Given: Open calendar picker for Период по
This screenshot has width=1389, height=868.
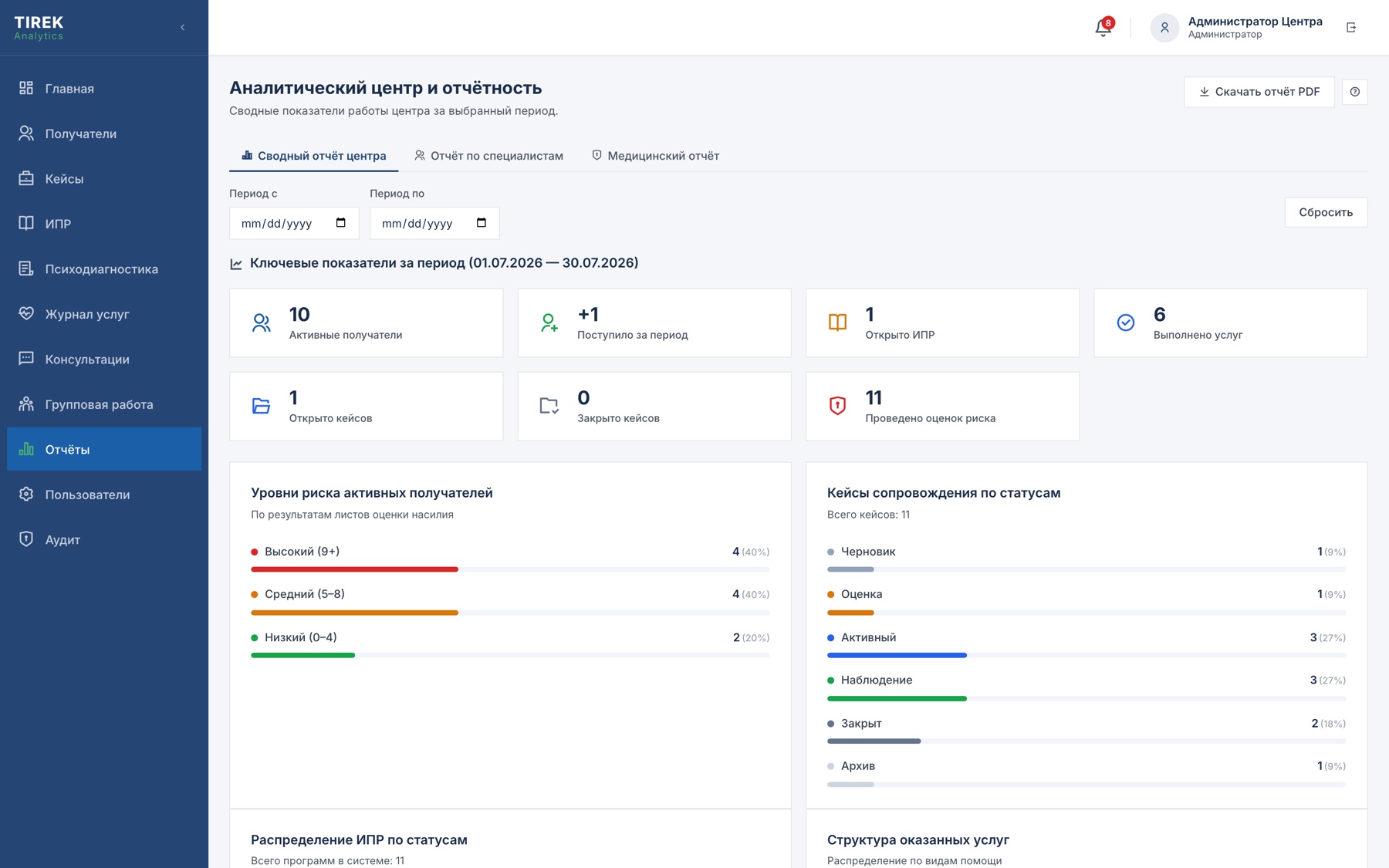Looking at the screenshot, I should pyautogui.click(x=481, y=223).
